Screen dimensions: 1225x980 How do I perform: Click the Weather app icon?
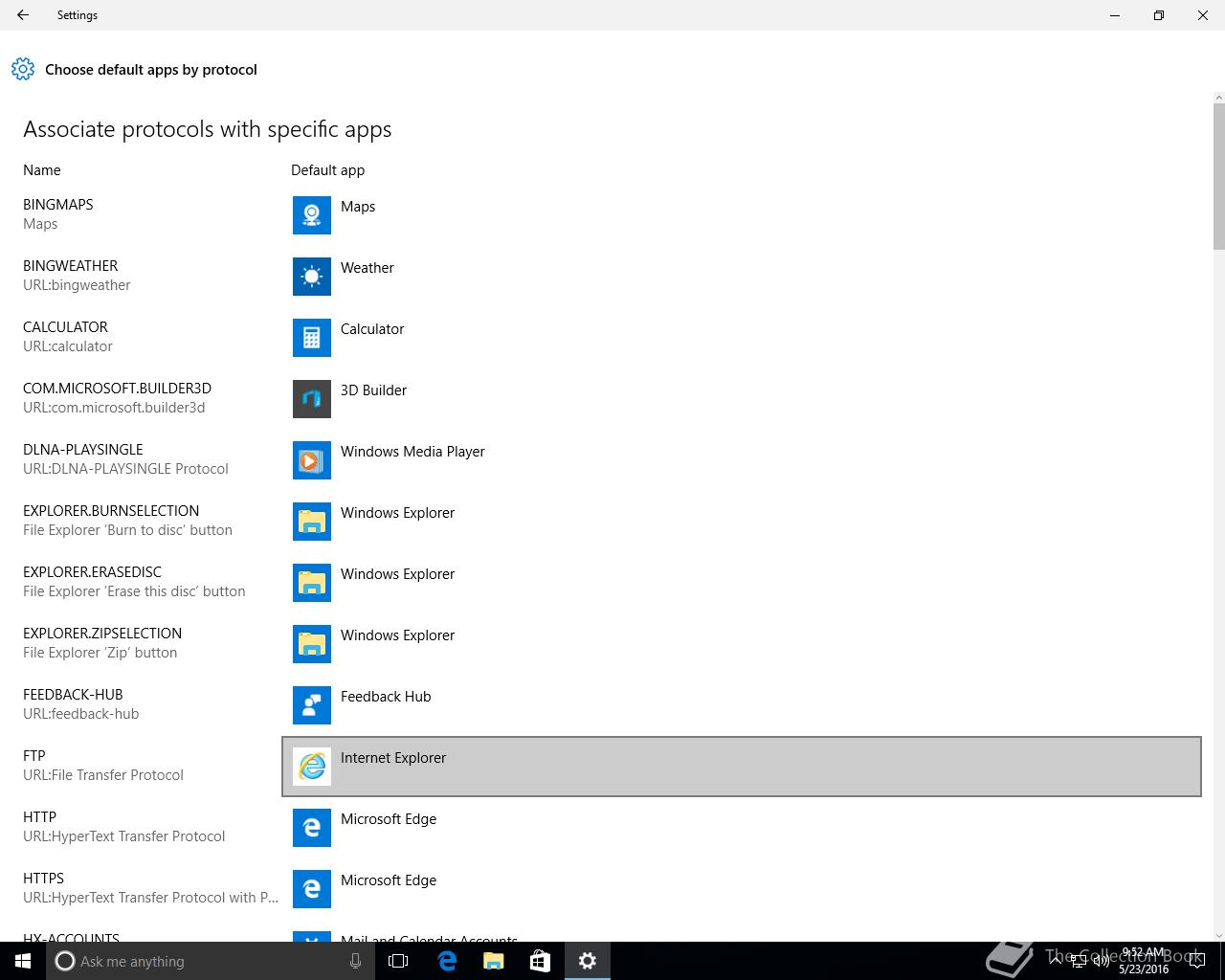click(312, 277)
